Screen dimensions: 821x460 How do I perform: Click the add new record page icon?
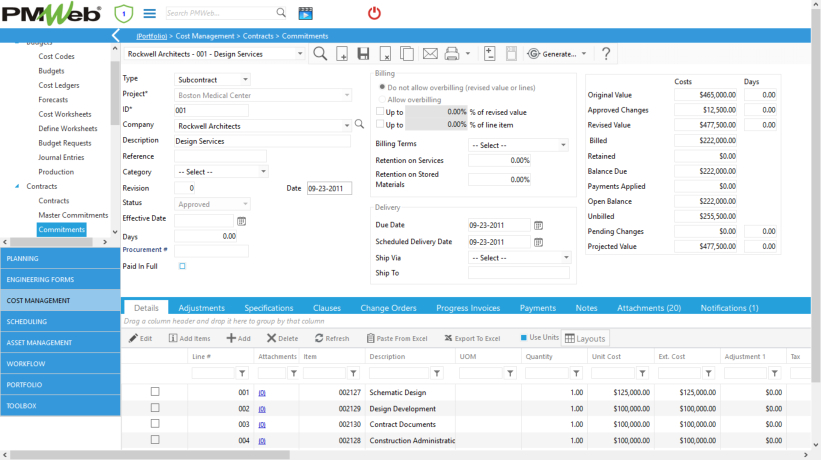tap(342, 54)
